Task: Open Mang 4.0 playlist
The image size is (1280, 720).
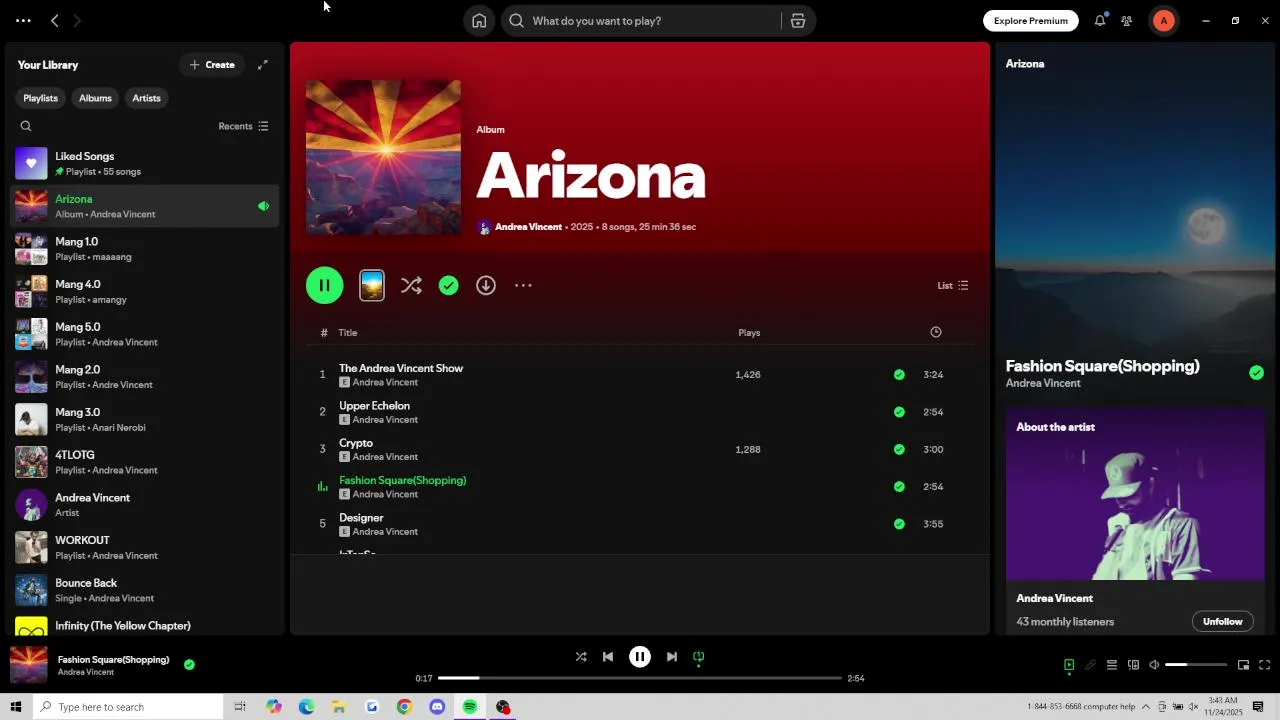Action: tap(145, 292)
